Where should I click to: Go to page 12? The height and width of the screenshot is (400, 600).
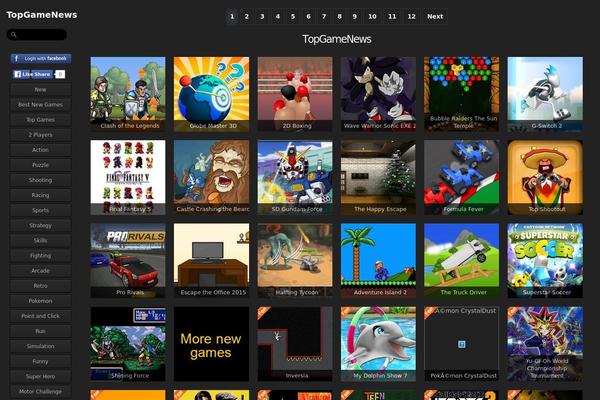coord(411,16)
